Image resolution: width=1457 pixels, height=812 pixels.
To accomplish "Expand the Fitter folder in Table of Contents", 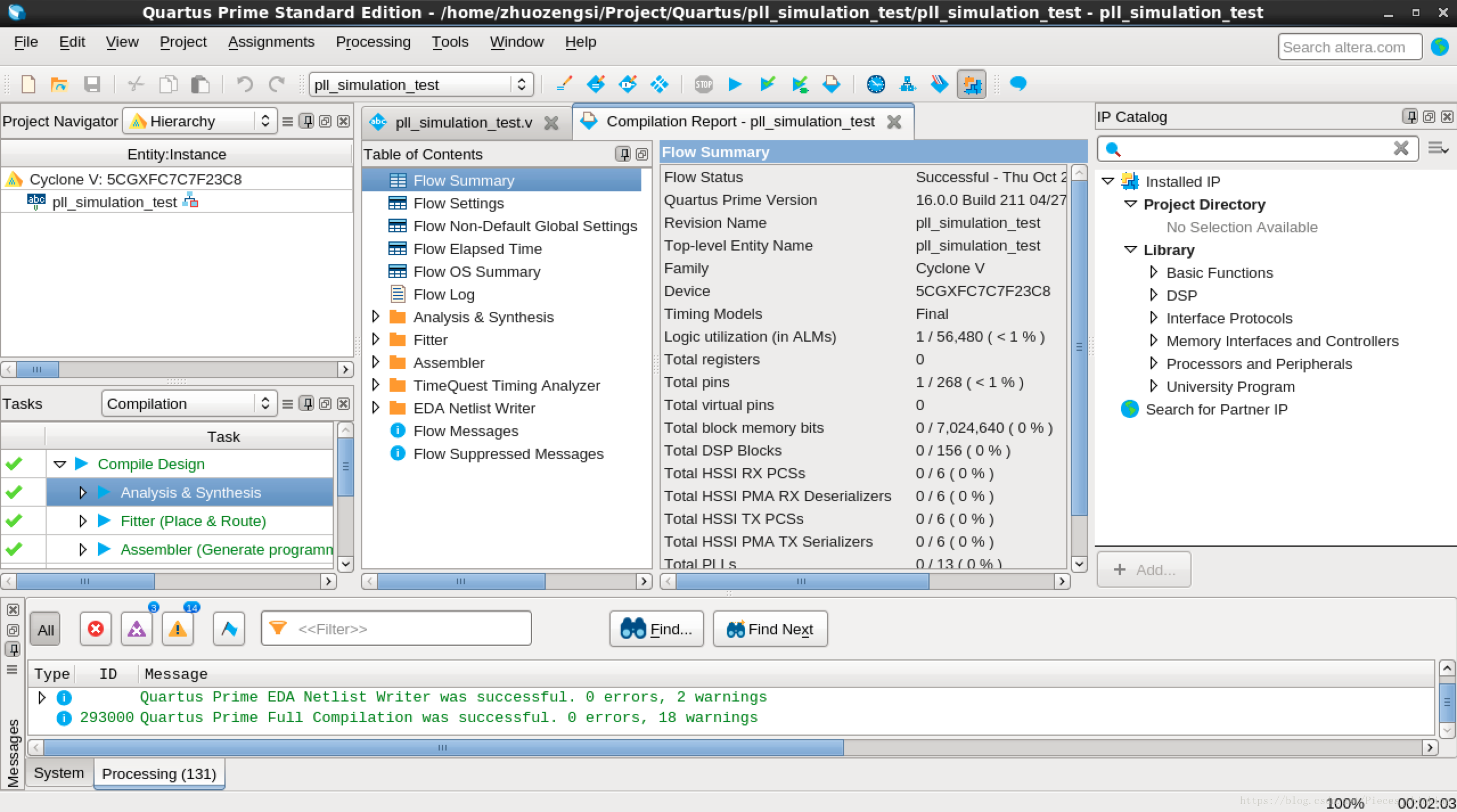I will [375, 339].
